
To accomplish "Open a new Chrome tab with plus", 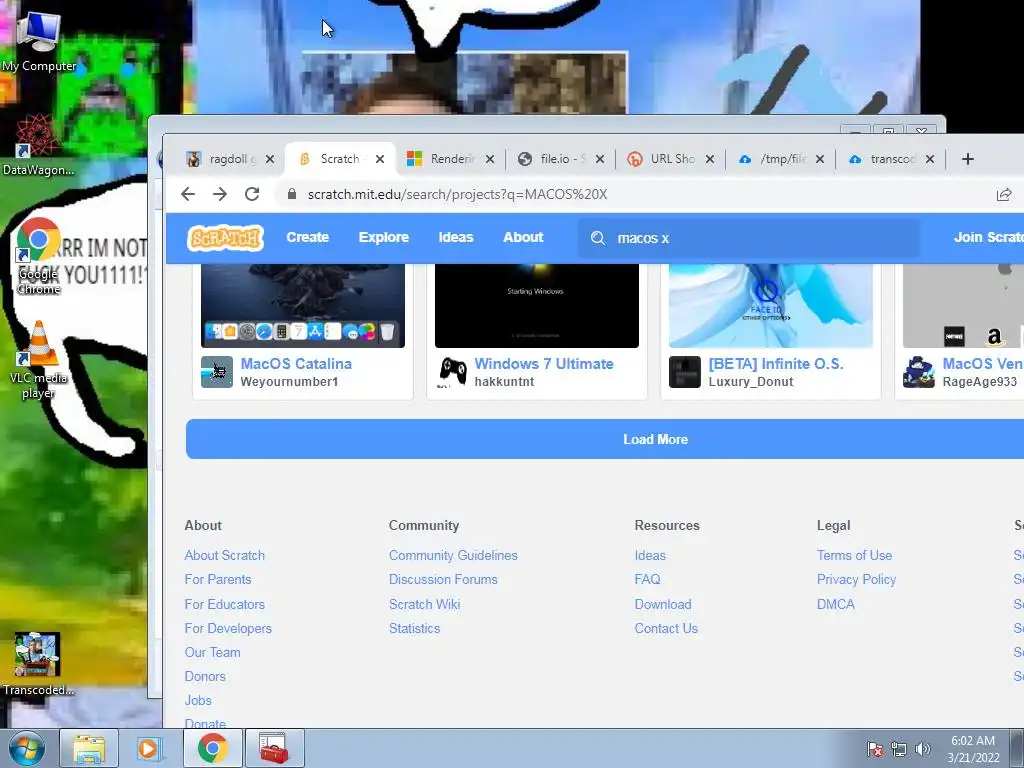I will [968, 159].
